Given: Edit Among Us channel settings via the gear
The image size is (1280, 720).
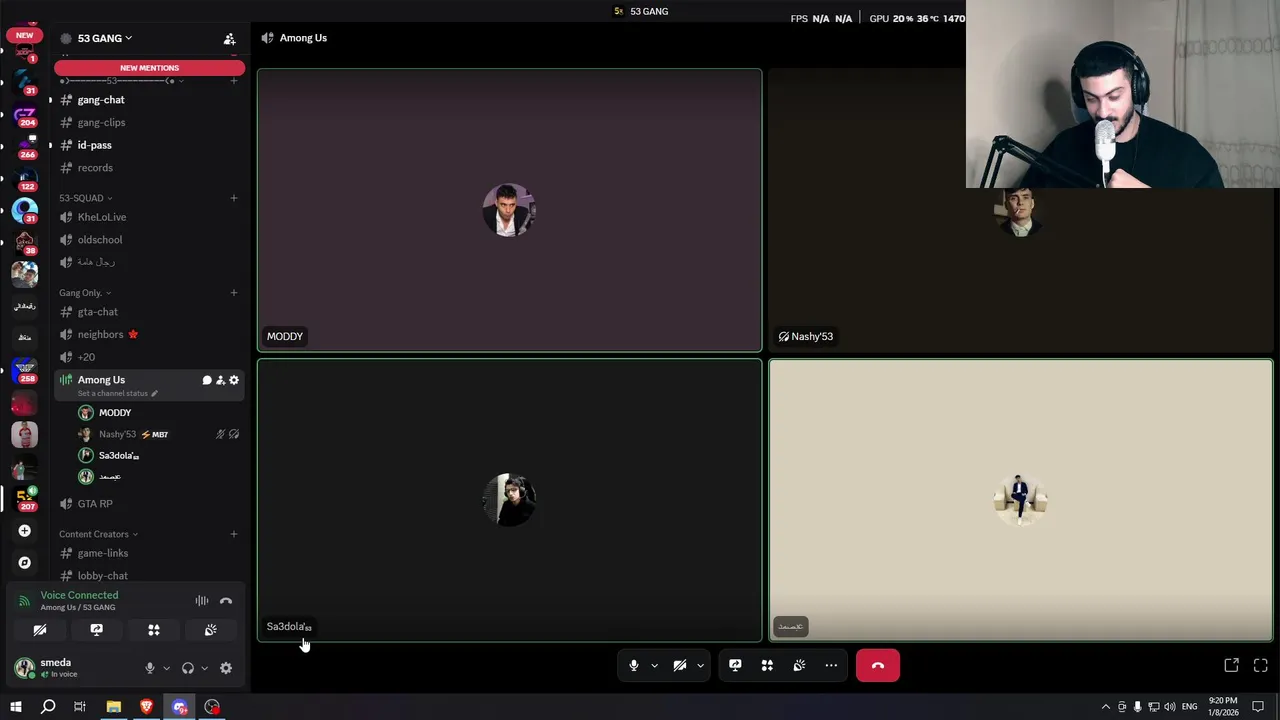Looking at the screenshot, I should click(x=234, y=380).
